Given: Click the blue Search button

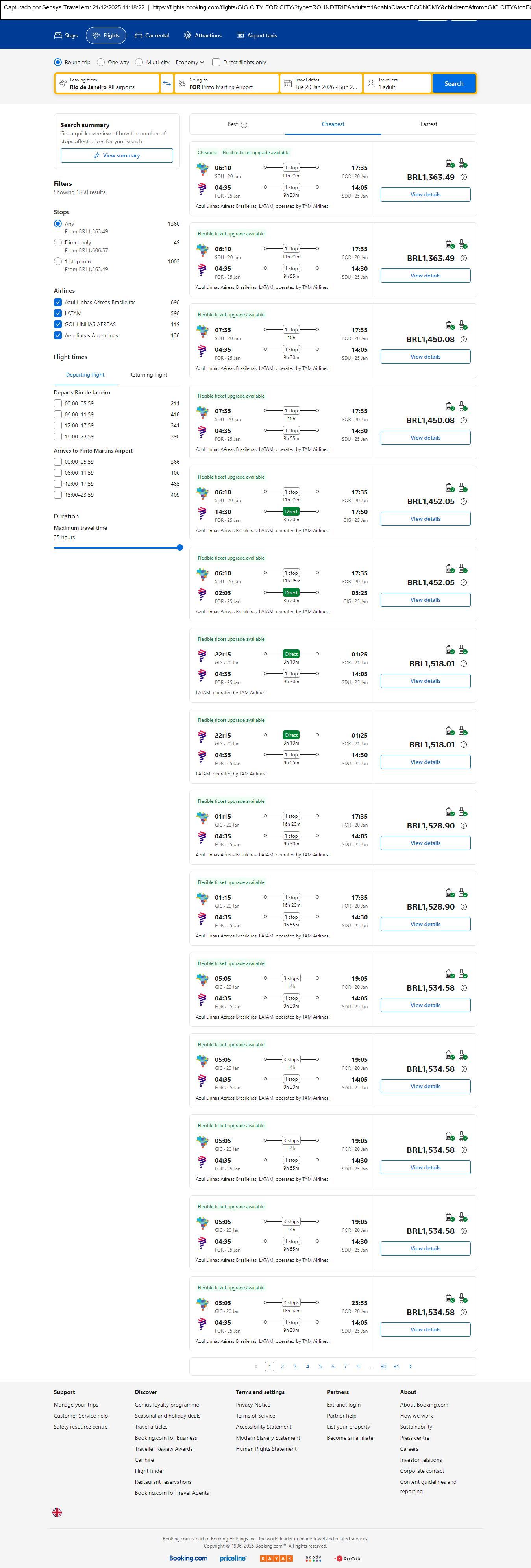Looking at the screenshot, I should tap(454, 83).
